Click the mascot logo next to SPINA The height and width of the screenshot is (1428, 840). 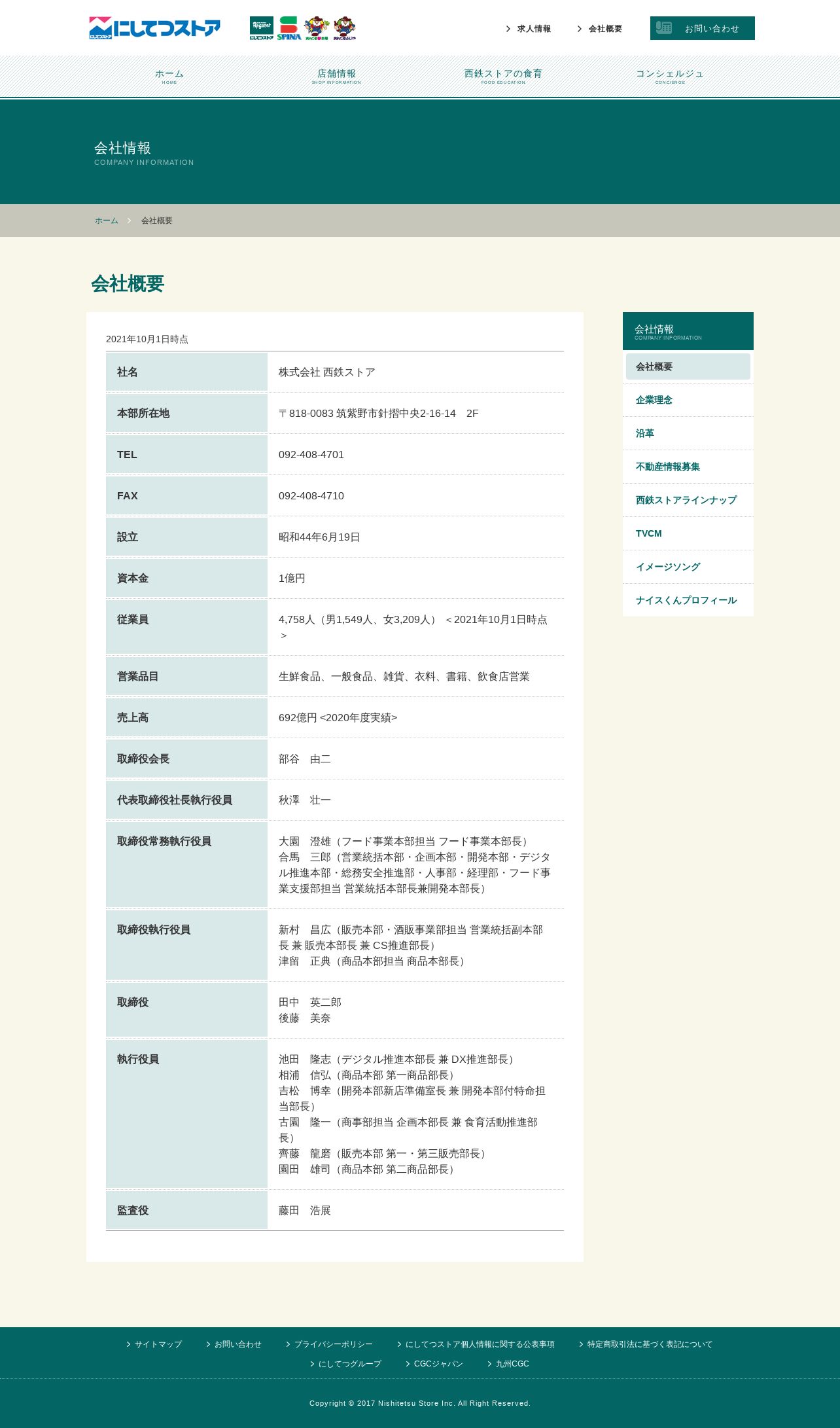(317, 28)
